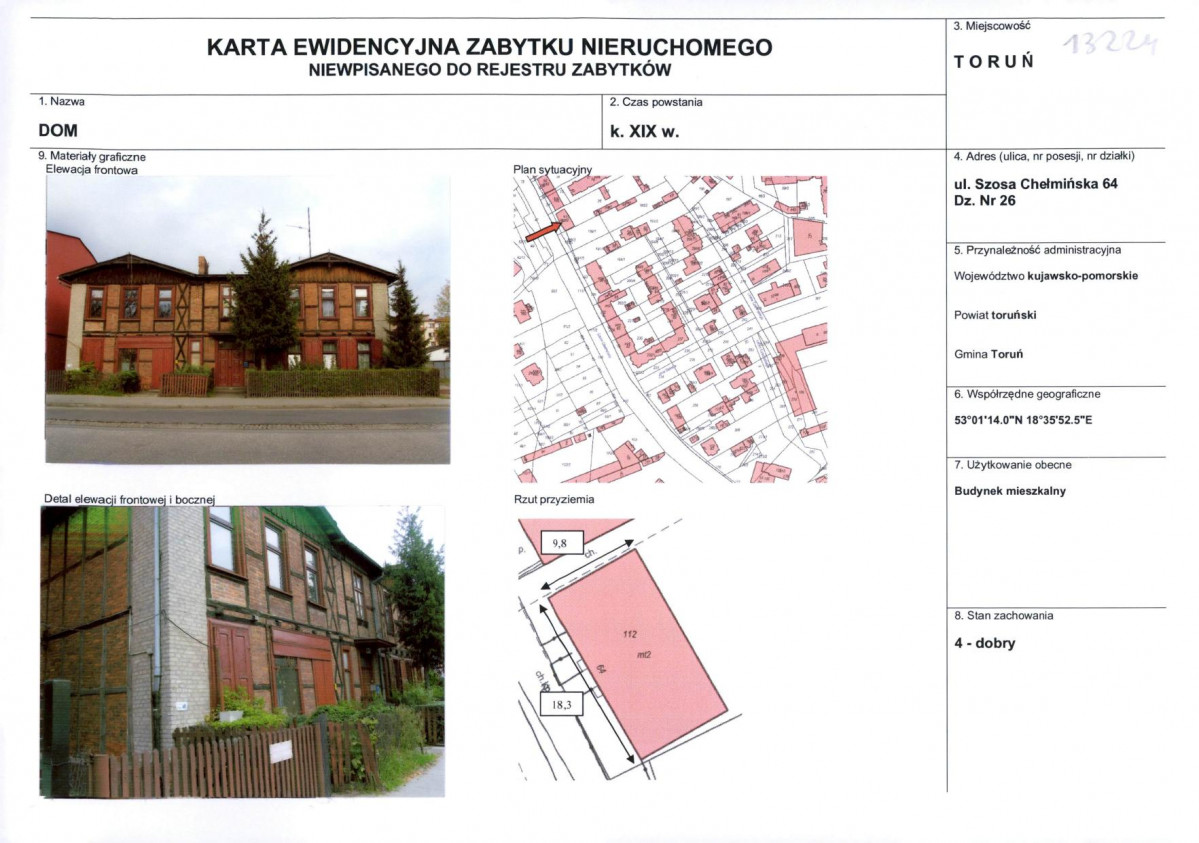
Task: Click the caption Elewacja frontowa
Action: tap(92, 170)
